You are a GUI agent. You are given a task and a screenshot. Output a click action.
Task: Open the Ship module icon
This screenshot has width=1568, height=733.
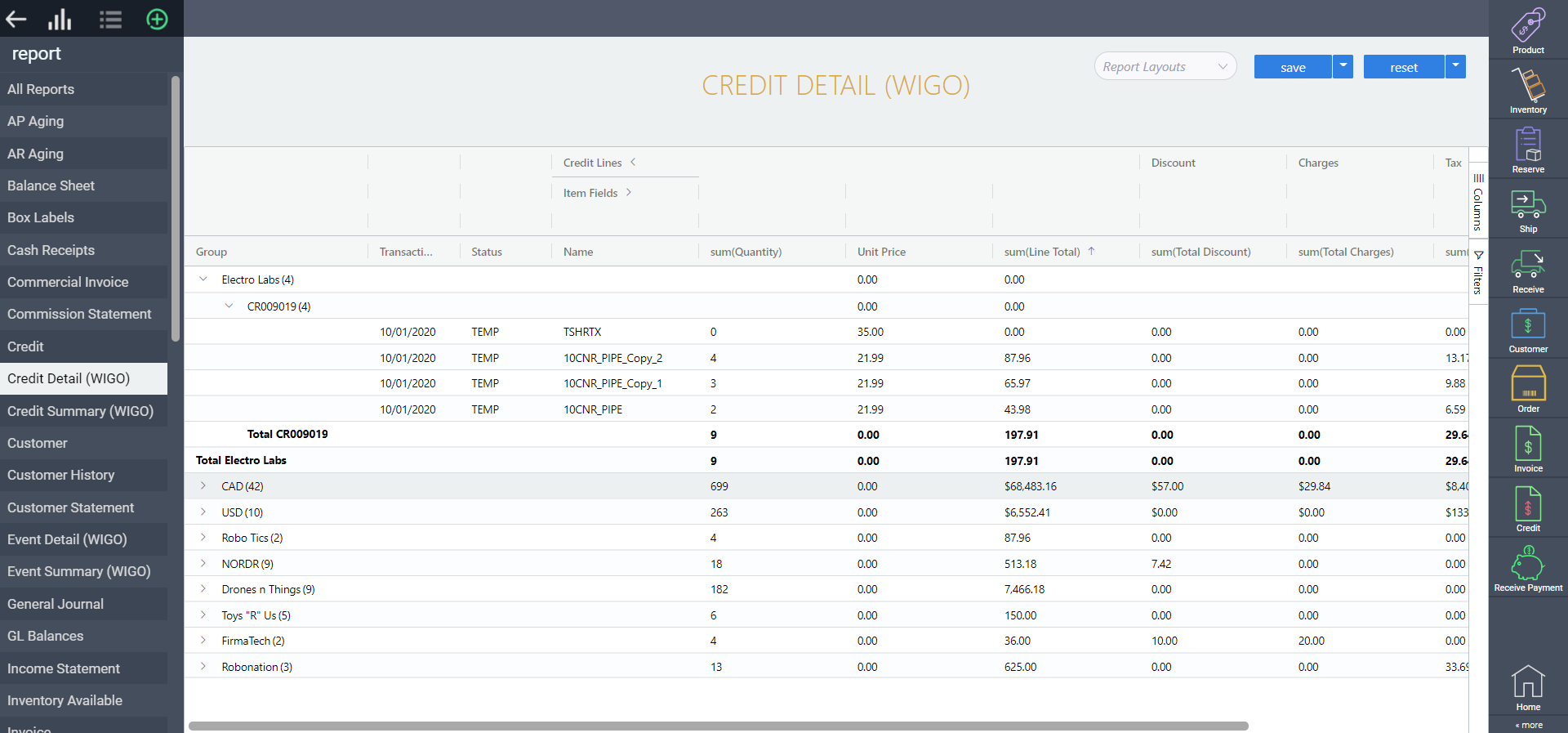[1528, 211]
